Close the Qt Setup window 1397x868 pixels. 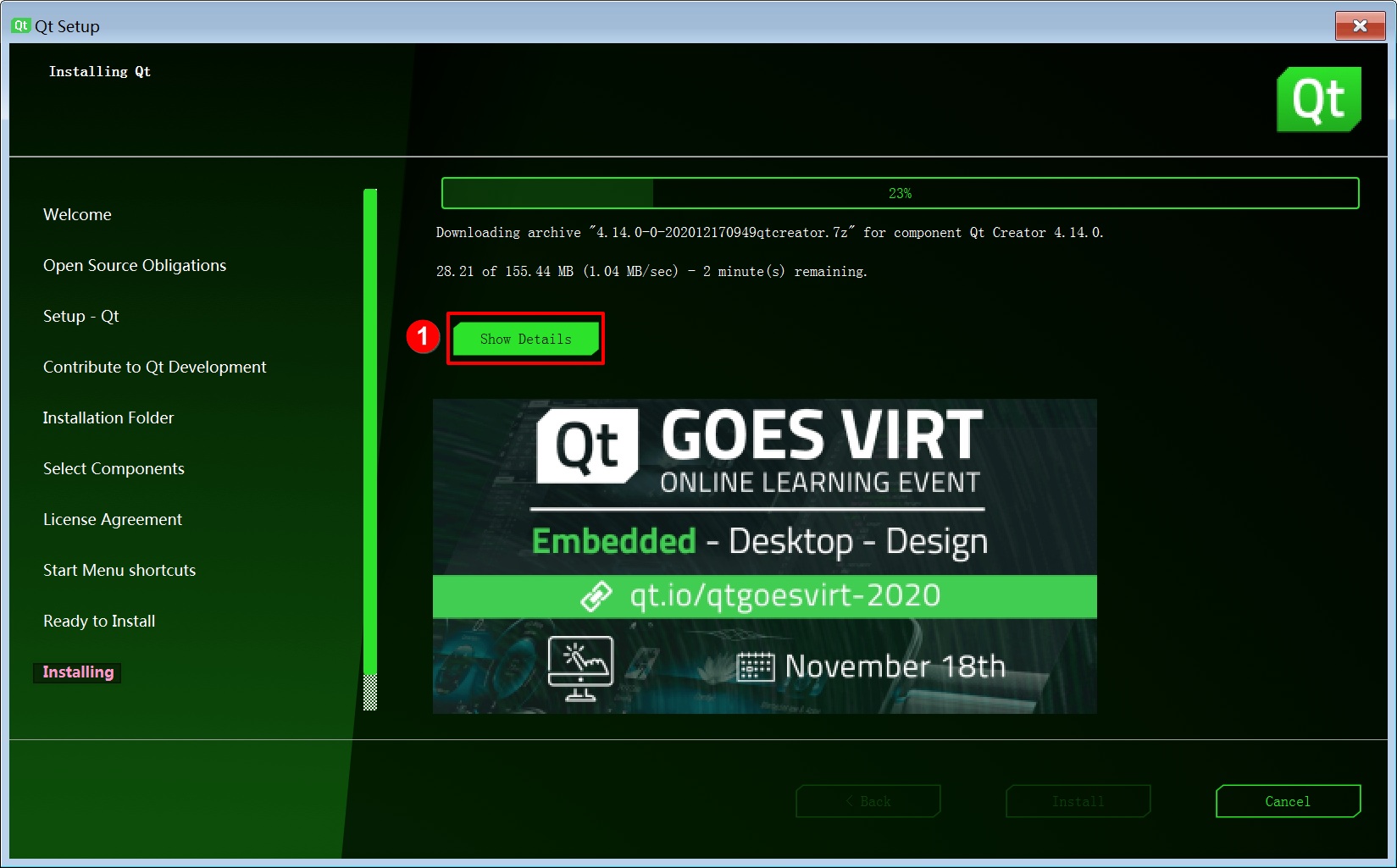[x=1360, y=25]
